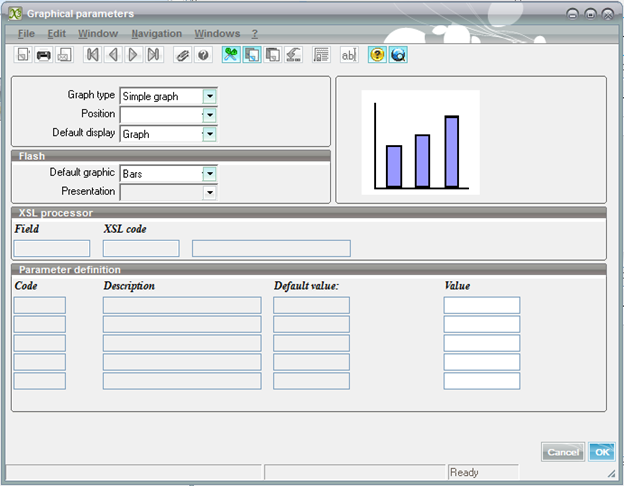Image resolution: width=624 pixels, height=486 pixels.
Task: Go to last record arrow
Action: click(154, 55)
